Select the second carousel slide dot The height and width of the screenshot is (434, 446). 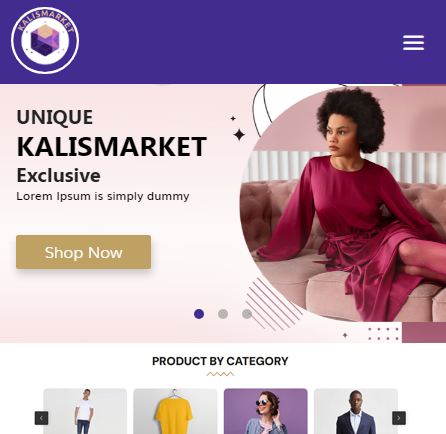[x=223, y=314]
